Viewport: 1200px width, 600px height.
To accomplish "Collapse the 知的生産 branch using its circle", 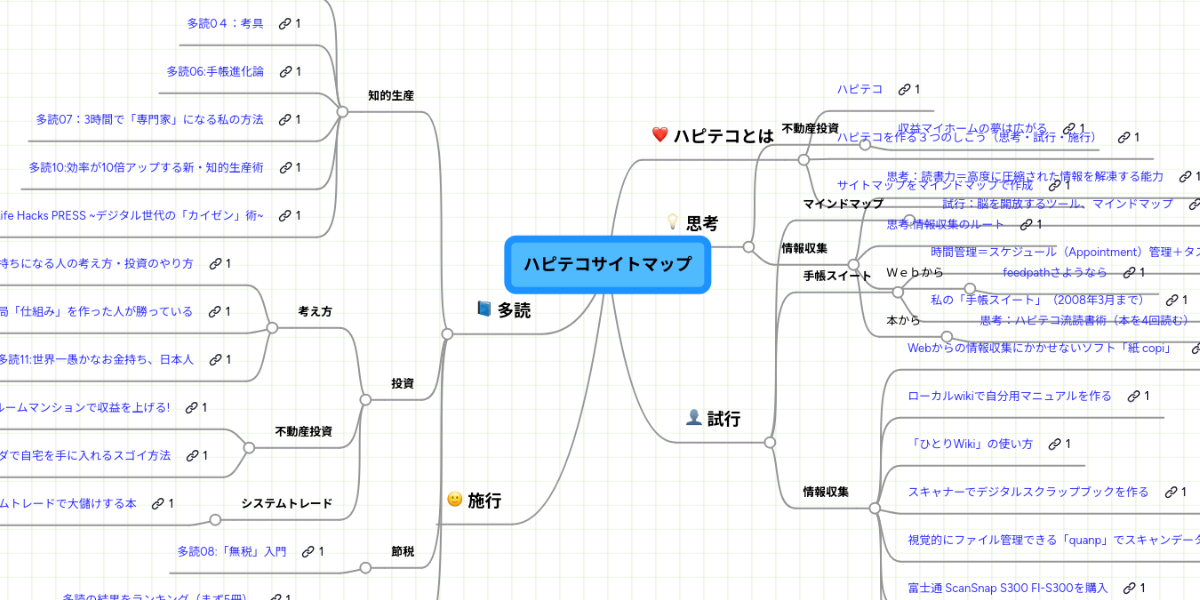I will (x=342, y=112).
